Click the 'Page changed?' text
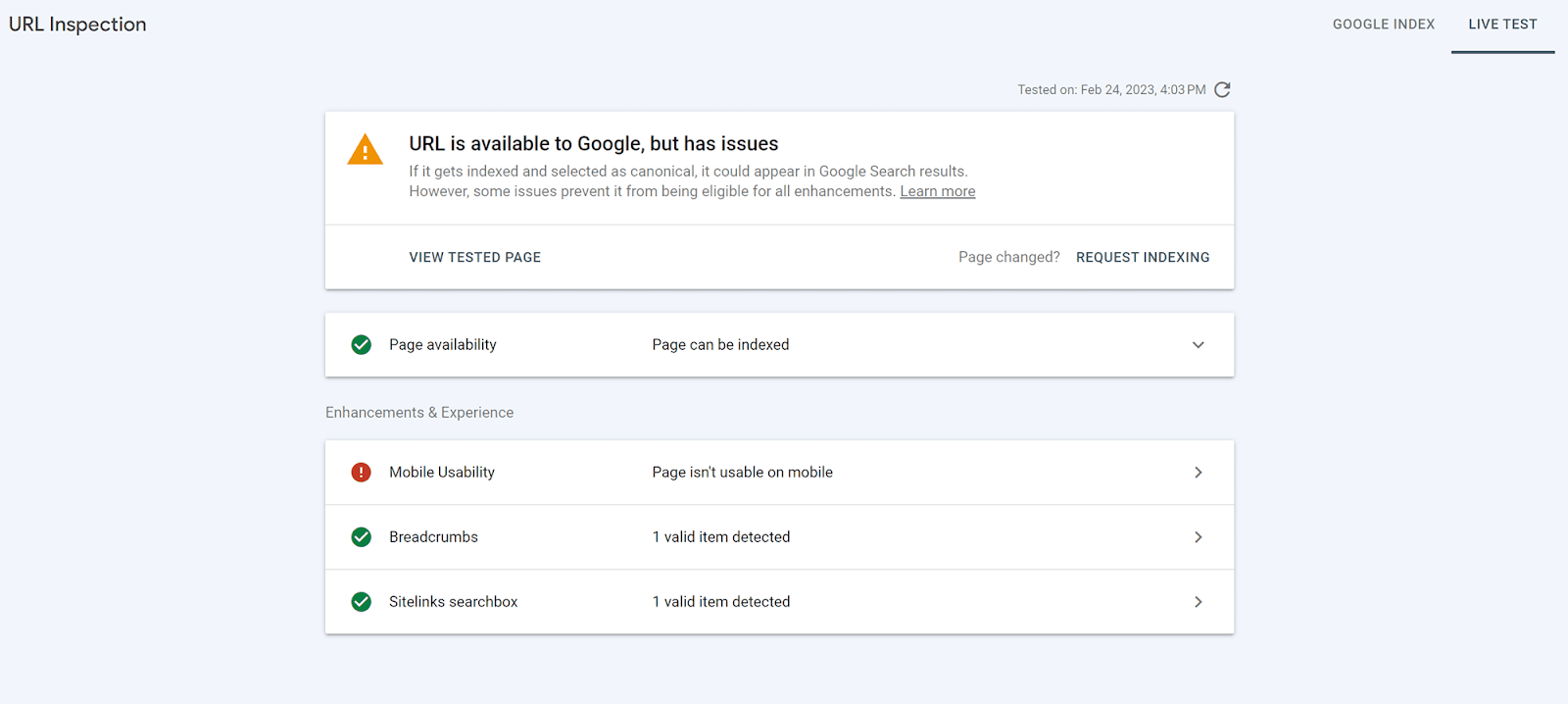The width and height of the screenshot is (1568, 704). point(1009,257)
